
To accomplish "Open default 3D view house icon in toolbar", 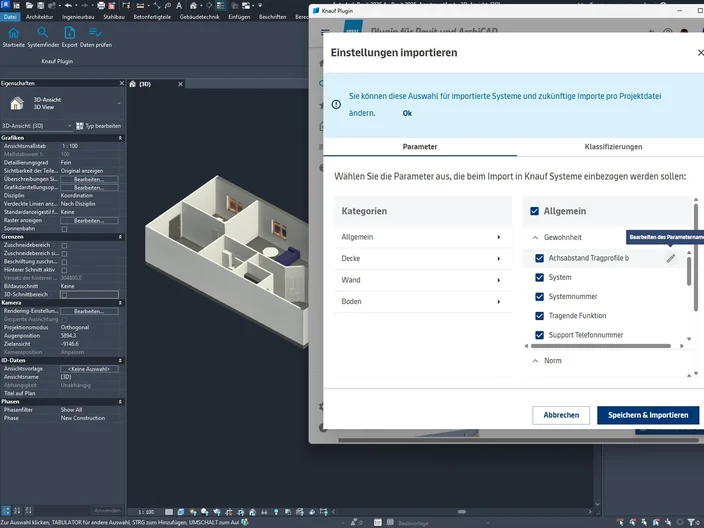I will click(193, 5).
